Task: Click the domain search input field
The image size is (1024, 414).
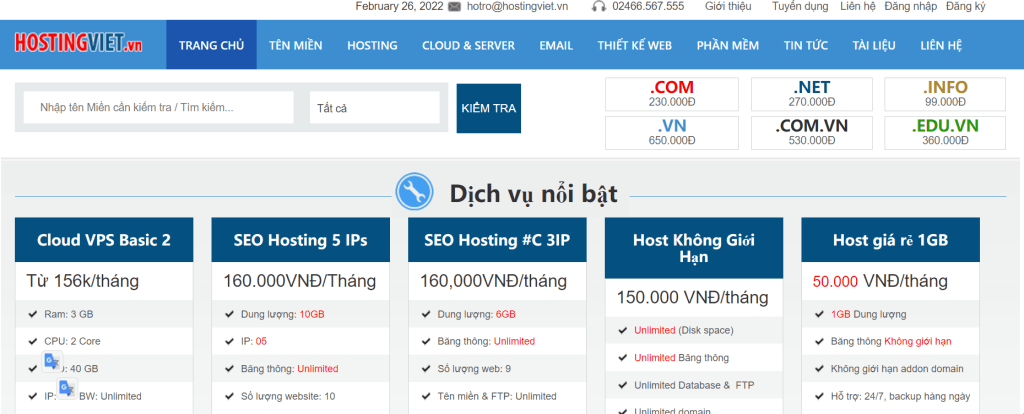Action: pyautogui.click(x=159, y=108)
